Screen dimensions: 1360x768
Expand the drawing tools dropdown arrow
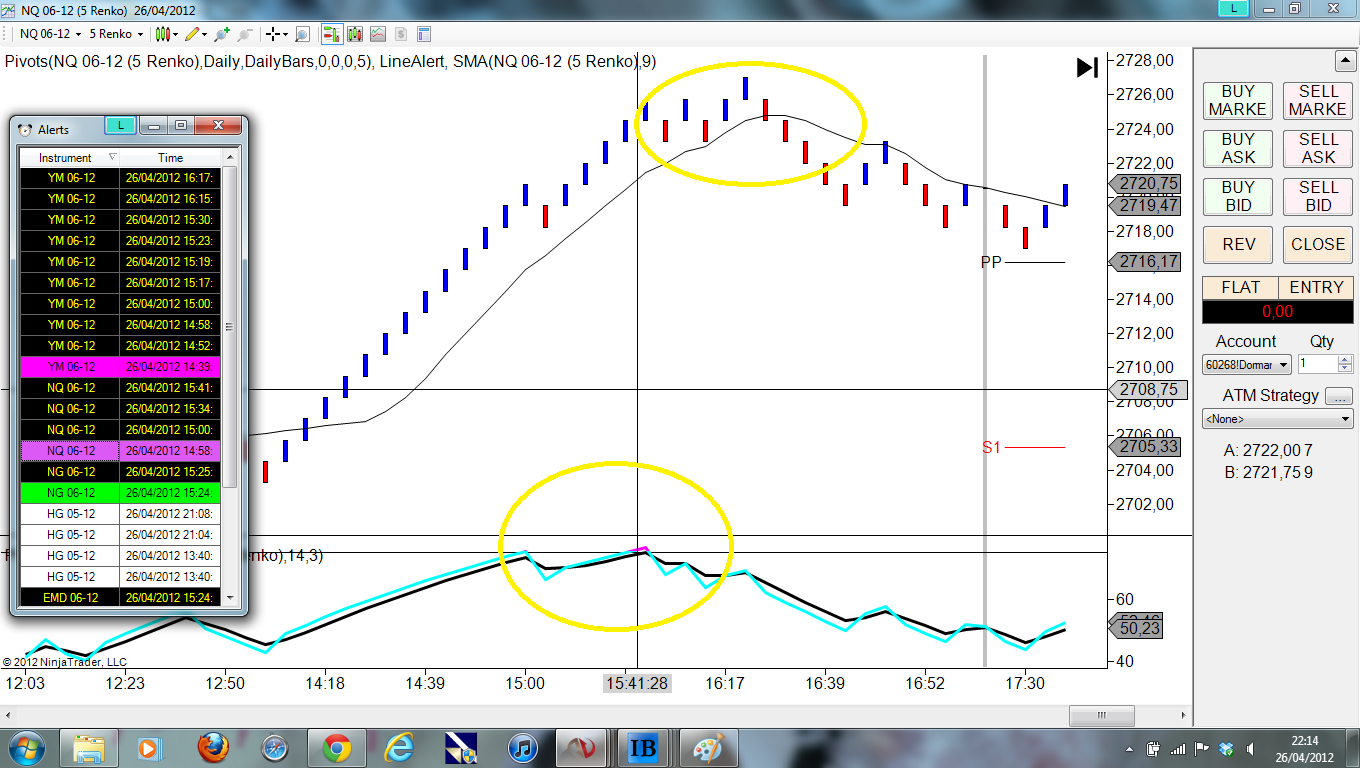(204, 34)
